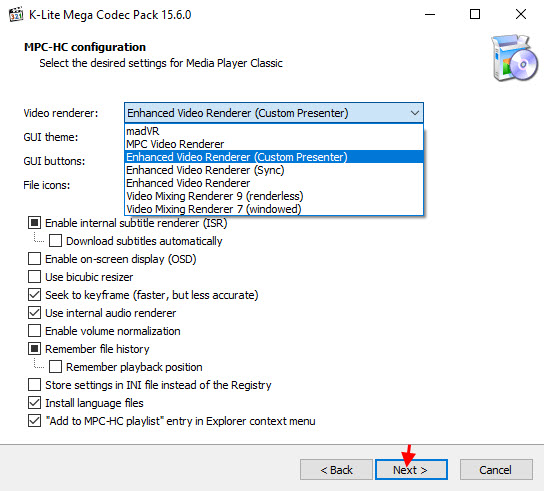Toggle Remember file history
This screenshot has width=544, height=491.
click(x=34, y=349)
